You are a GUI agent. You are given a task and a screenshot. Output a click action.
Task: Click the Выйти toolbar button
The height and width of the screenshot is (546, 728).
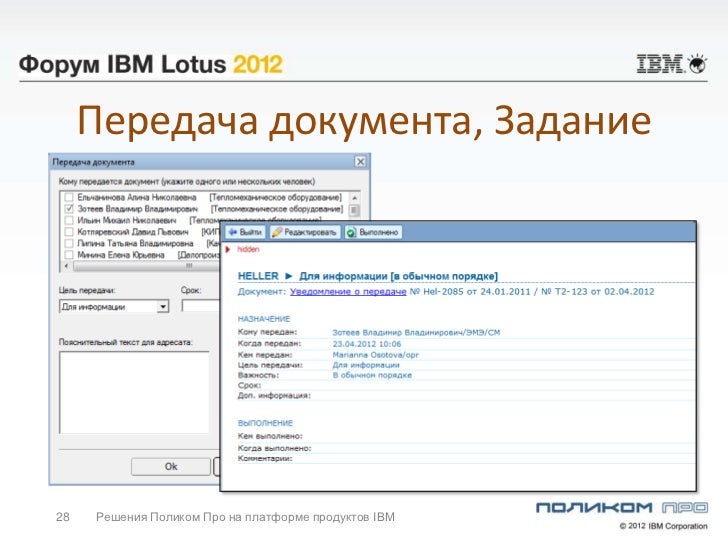[246, 232]
